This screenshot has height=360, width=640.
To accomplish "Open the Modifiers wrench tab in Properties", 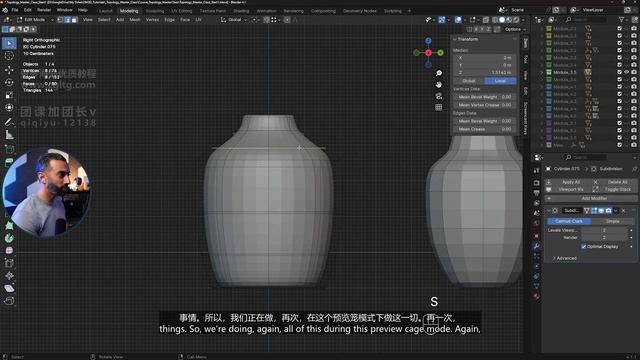I will click(x=536, y=246).
